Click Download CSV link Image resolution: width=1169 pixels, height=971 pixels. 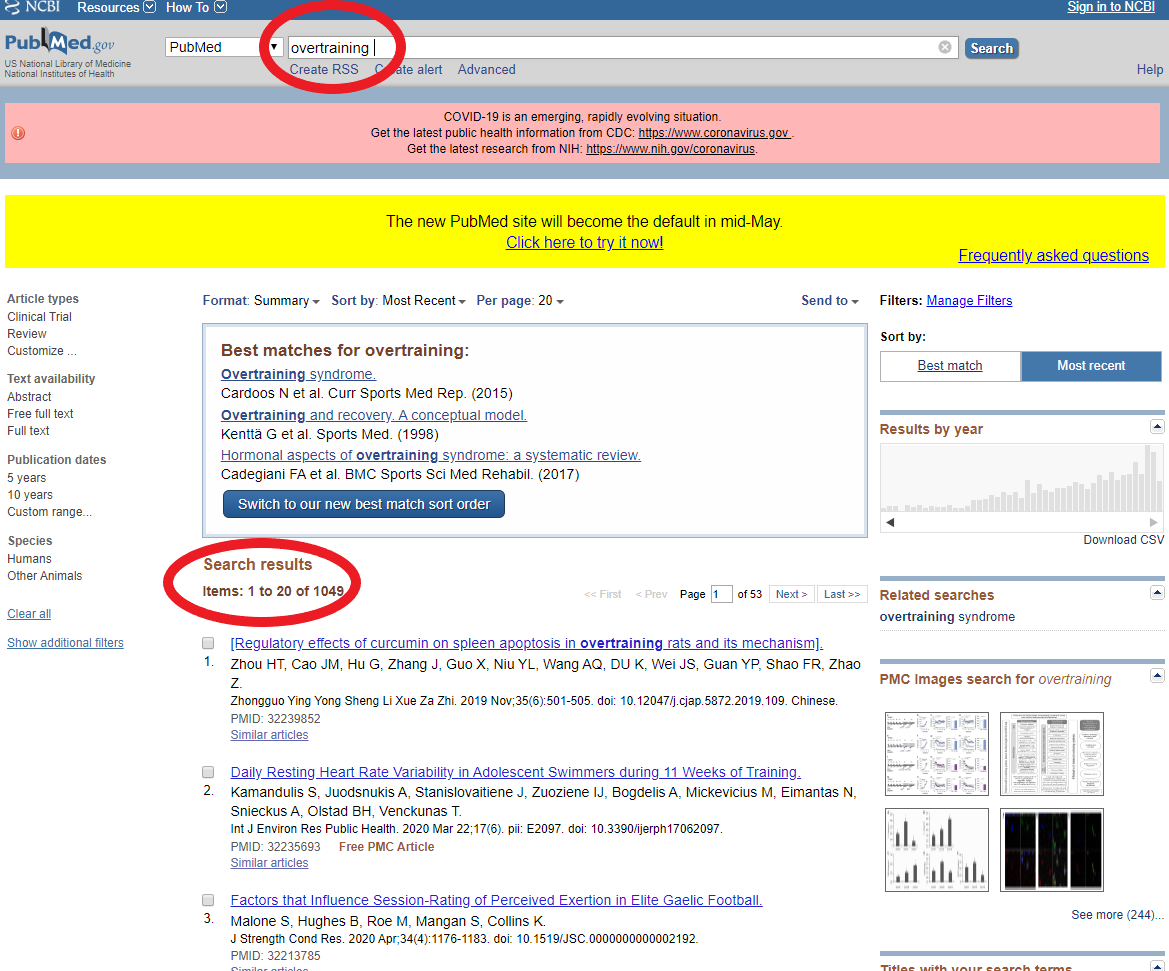click(x=1124, y=540)
